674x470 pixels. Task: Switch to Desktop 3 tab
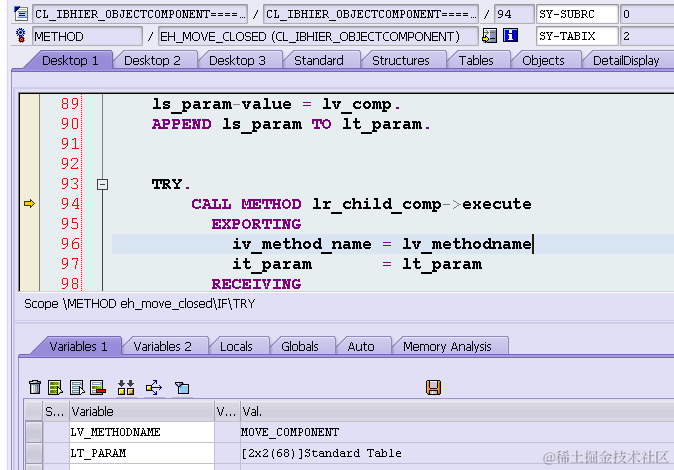point(237,61)
